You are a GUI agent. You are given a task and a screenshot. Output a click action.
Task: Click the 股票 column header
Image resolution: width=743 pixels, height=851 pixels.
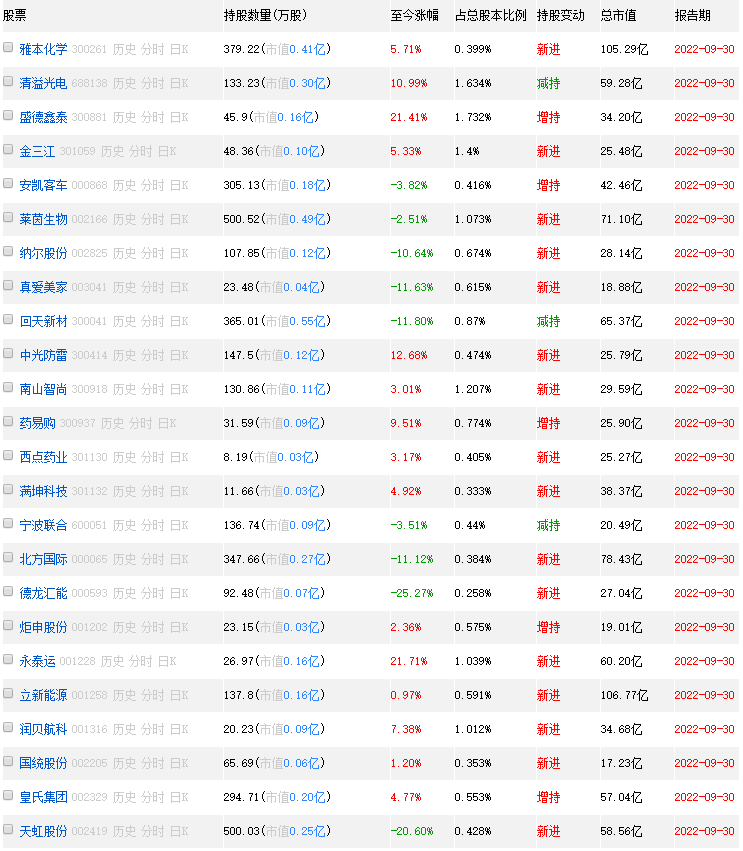[15, 15]
